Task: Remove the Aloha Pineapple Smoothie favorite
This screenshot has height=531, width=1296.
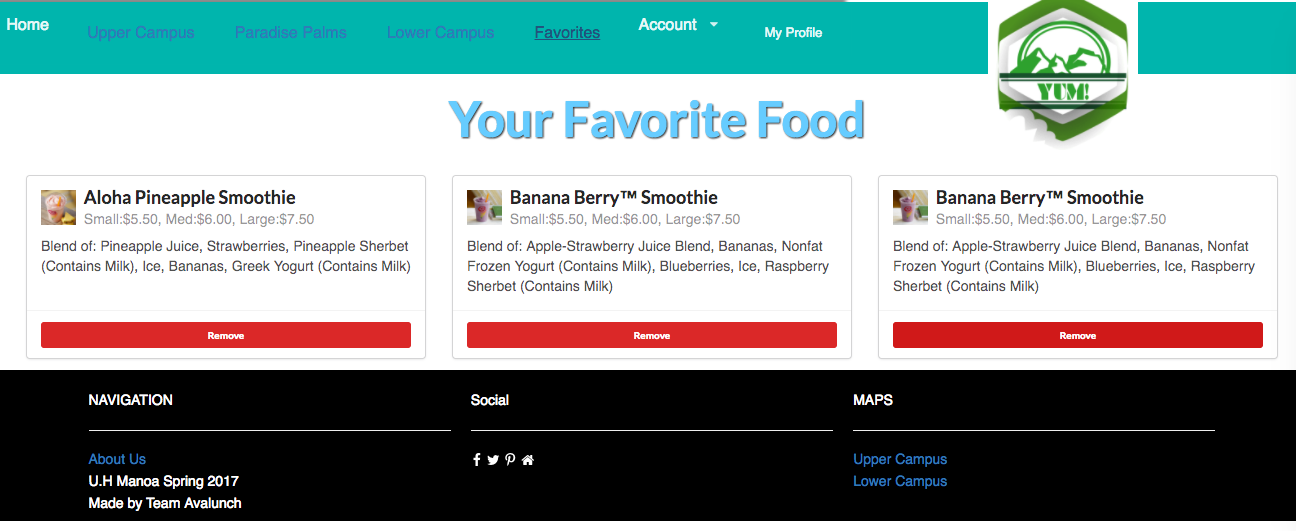Action: pos(226,335)
